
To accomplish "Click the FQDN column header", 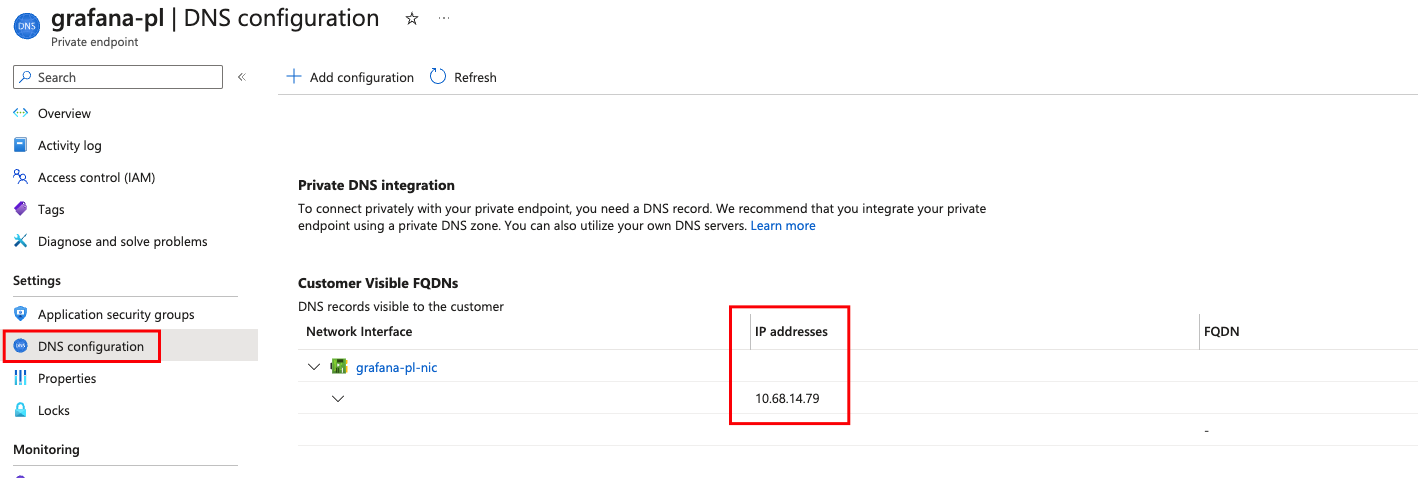I will tap(1224, 331).
